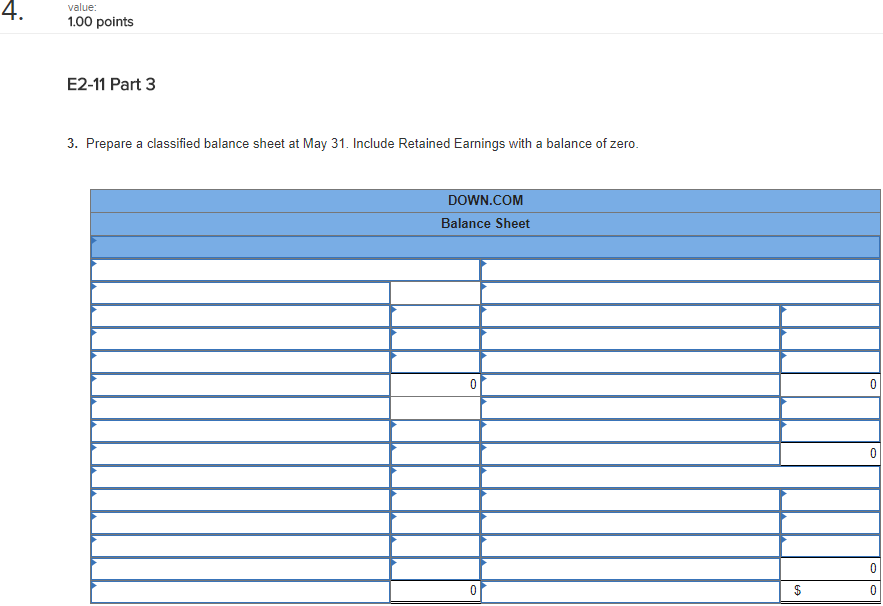The image size is (883, 606).
Task: Click the $ total cell at bottom right
Action: pos(830,590)
